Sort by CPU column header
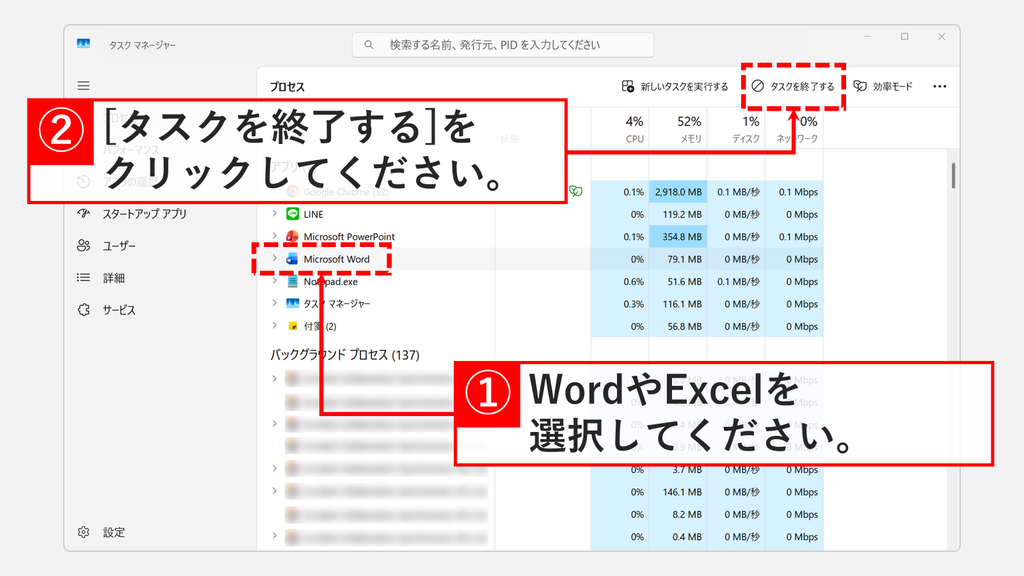1024x576 pixels. coord(620,129)
